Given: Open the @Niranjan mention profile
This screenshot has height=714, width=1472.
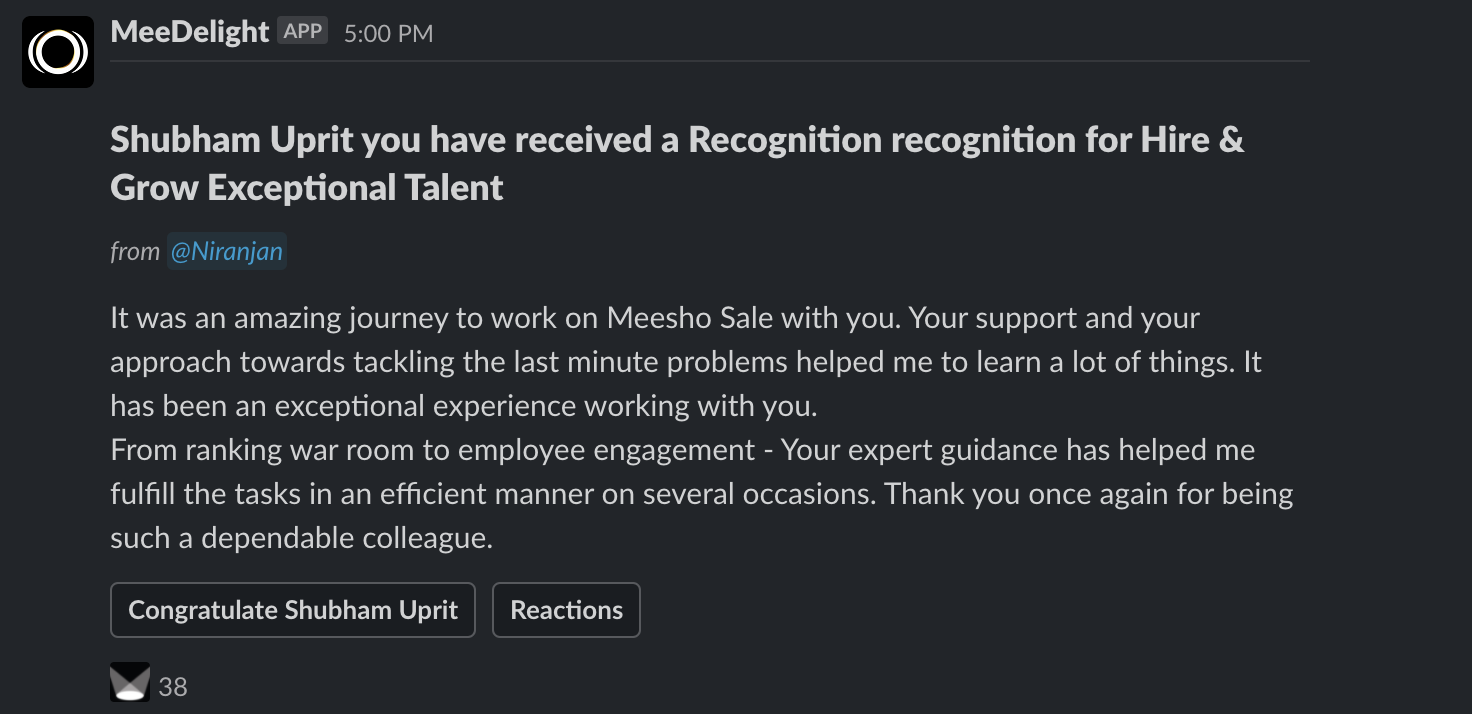Looking at the screenshot, I should coord(226,251).
